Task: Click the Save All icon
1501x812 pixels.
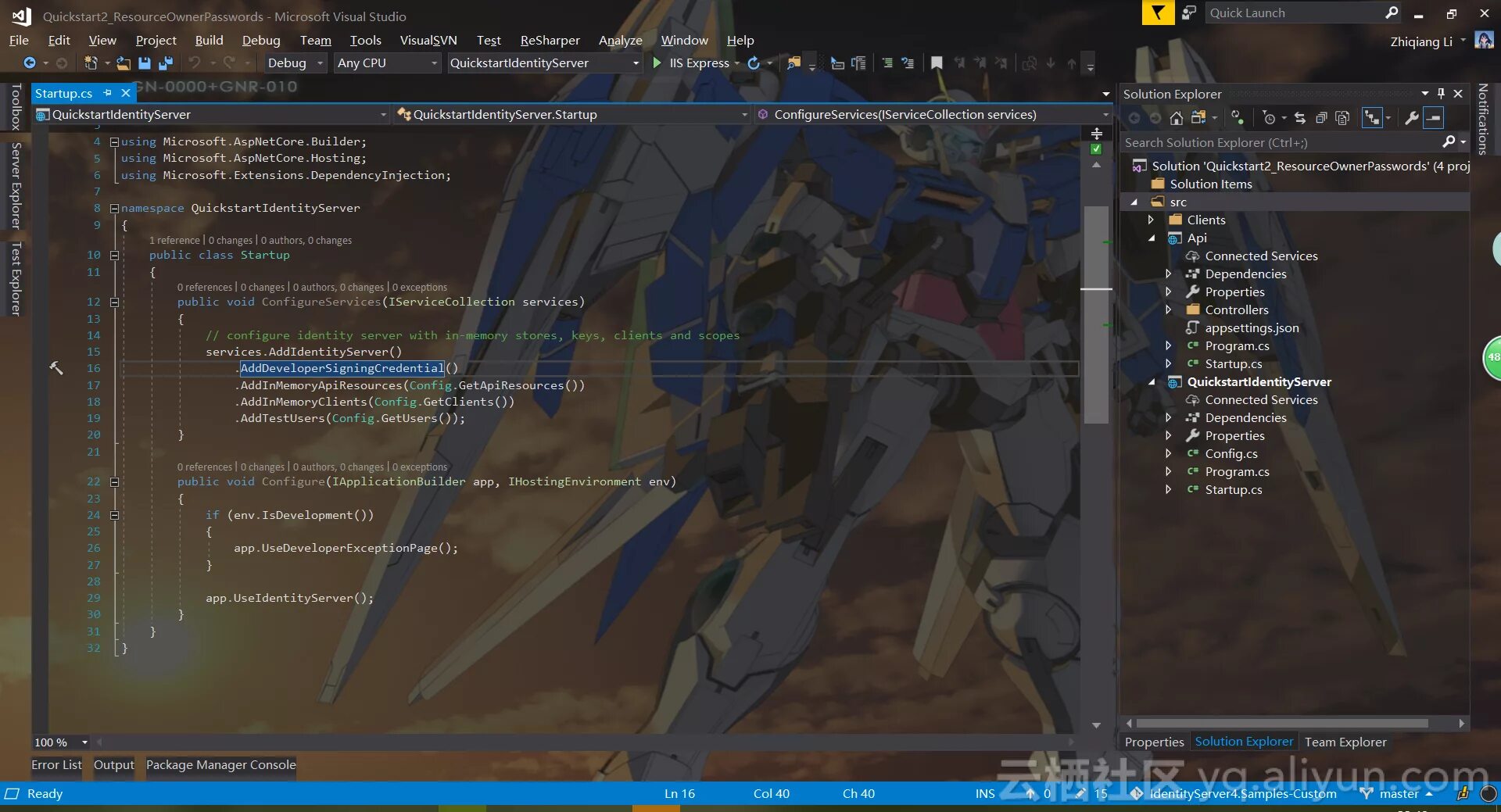Action: click(166, 63)
